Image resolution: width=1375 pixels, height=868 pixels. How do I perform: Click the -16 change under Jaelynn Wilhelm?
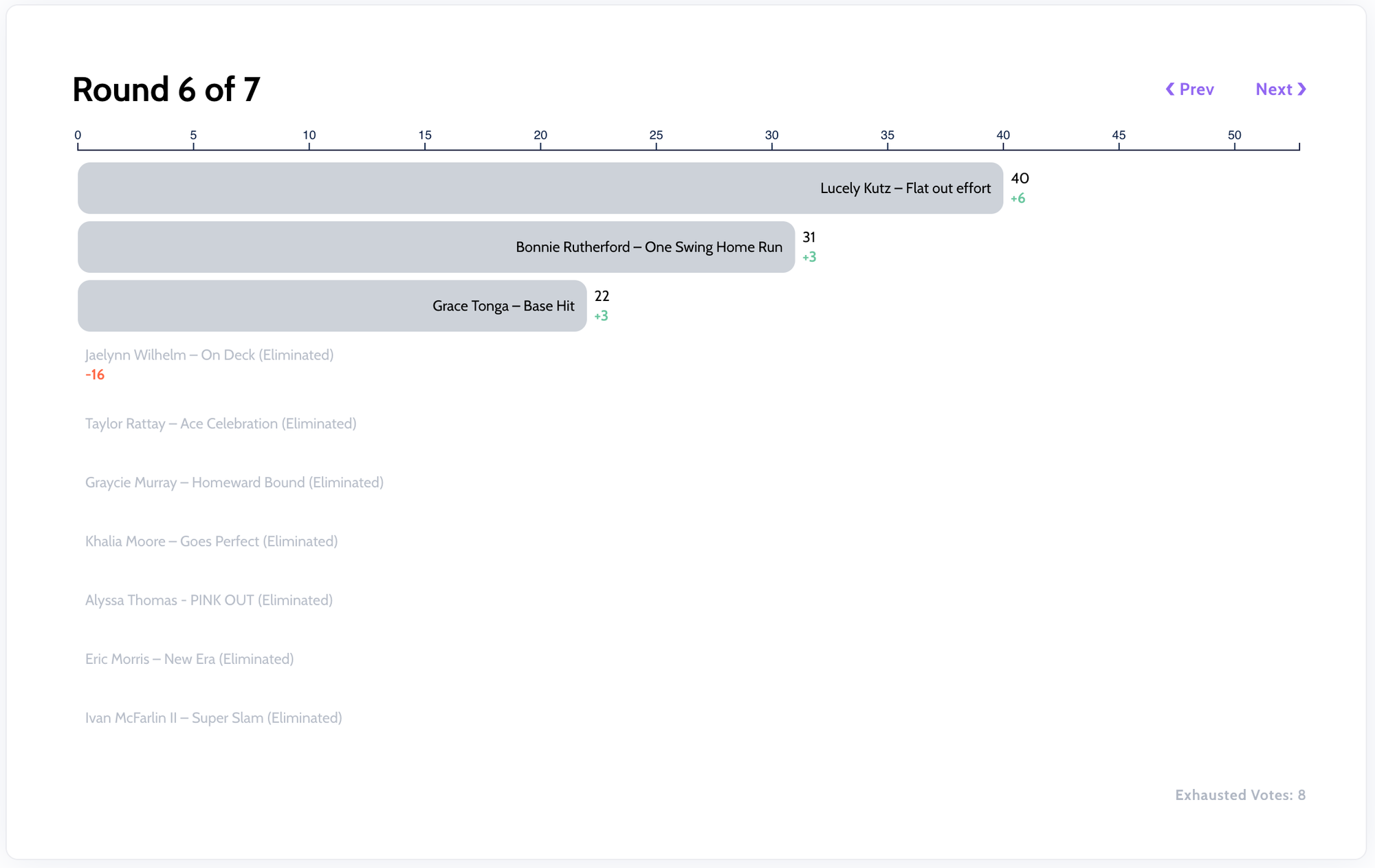tap(95, 375)
